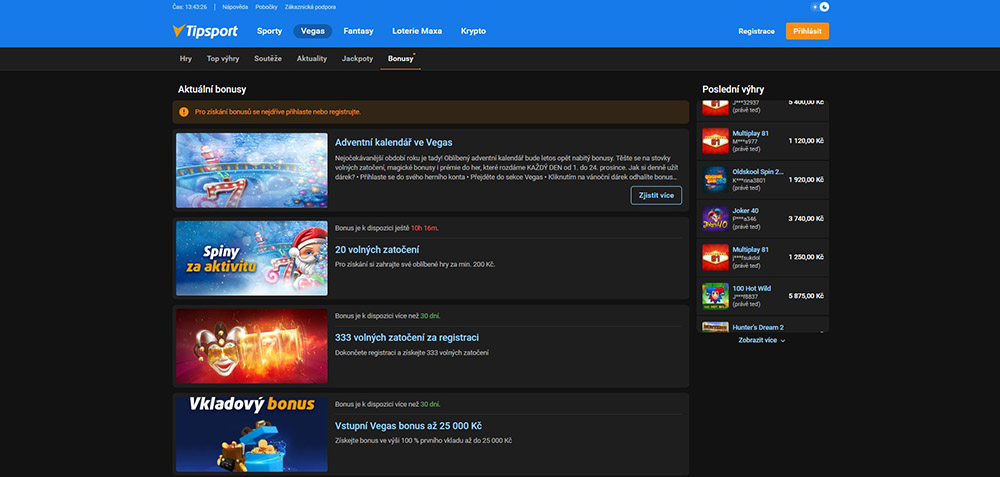This screenshot has width=1000, height=477.
Task: Click the Zjistit více button
Action: 656,195
